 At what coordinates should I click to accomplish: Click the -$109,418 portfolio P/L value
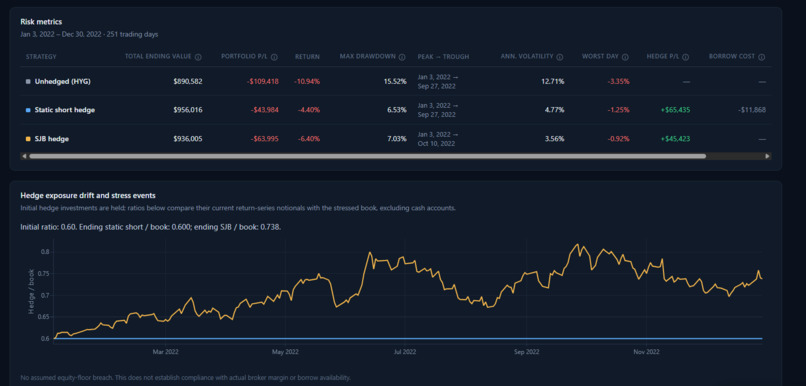[x=262, y=81]
